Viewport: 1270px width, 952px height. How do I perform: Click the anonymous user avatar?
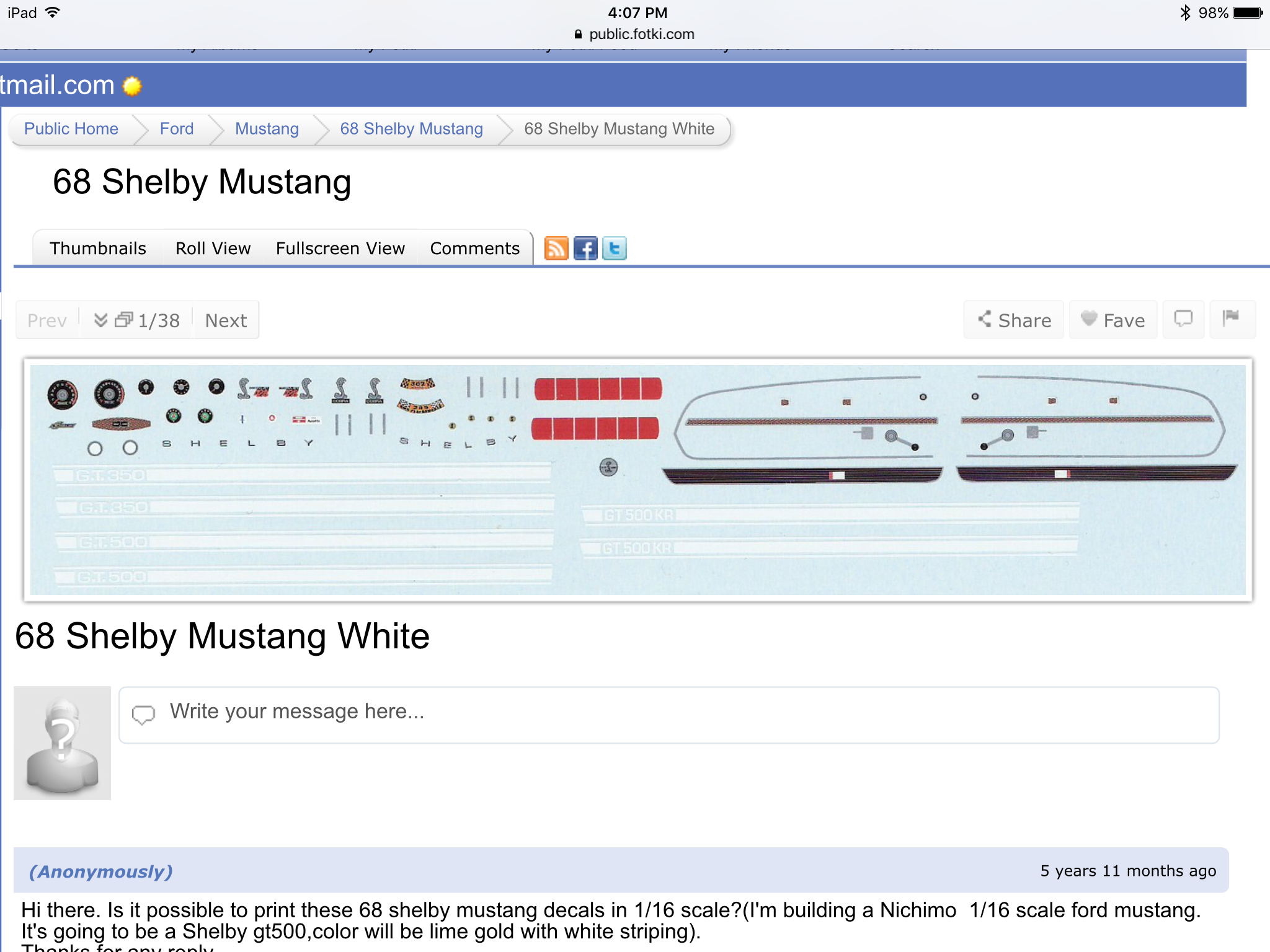tap(62, 743)
